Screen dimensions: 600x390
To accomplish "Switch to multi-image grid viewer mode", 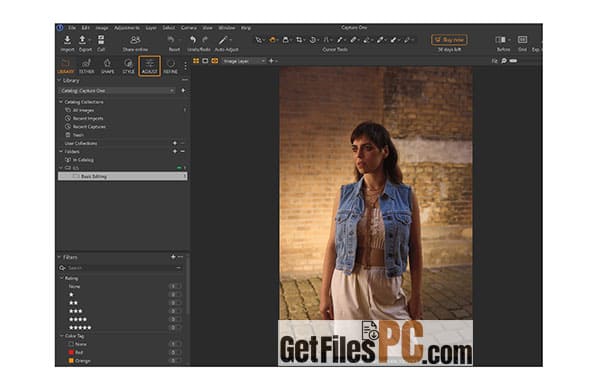I will pyautogui.click(x=196, y=61).
